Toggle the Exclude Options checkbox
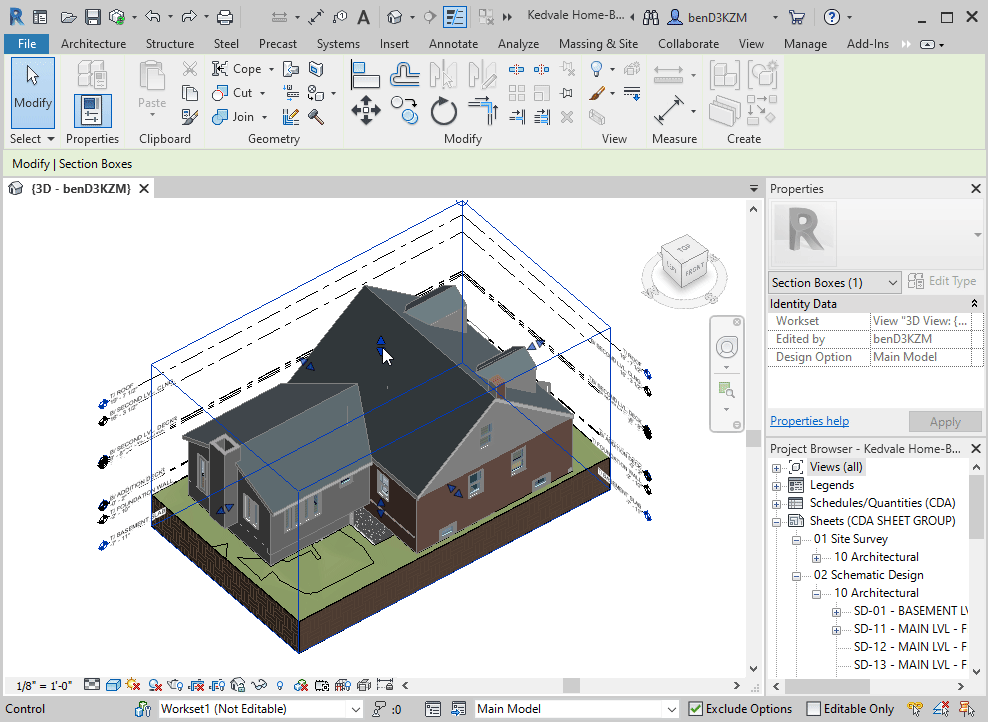 [696, 709]
